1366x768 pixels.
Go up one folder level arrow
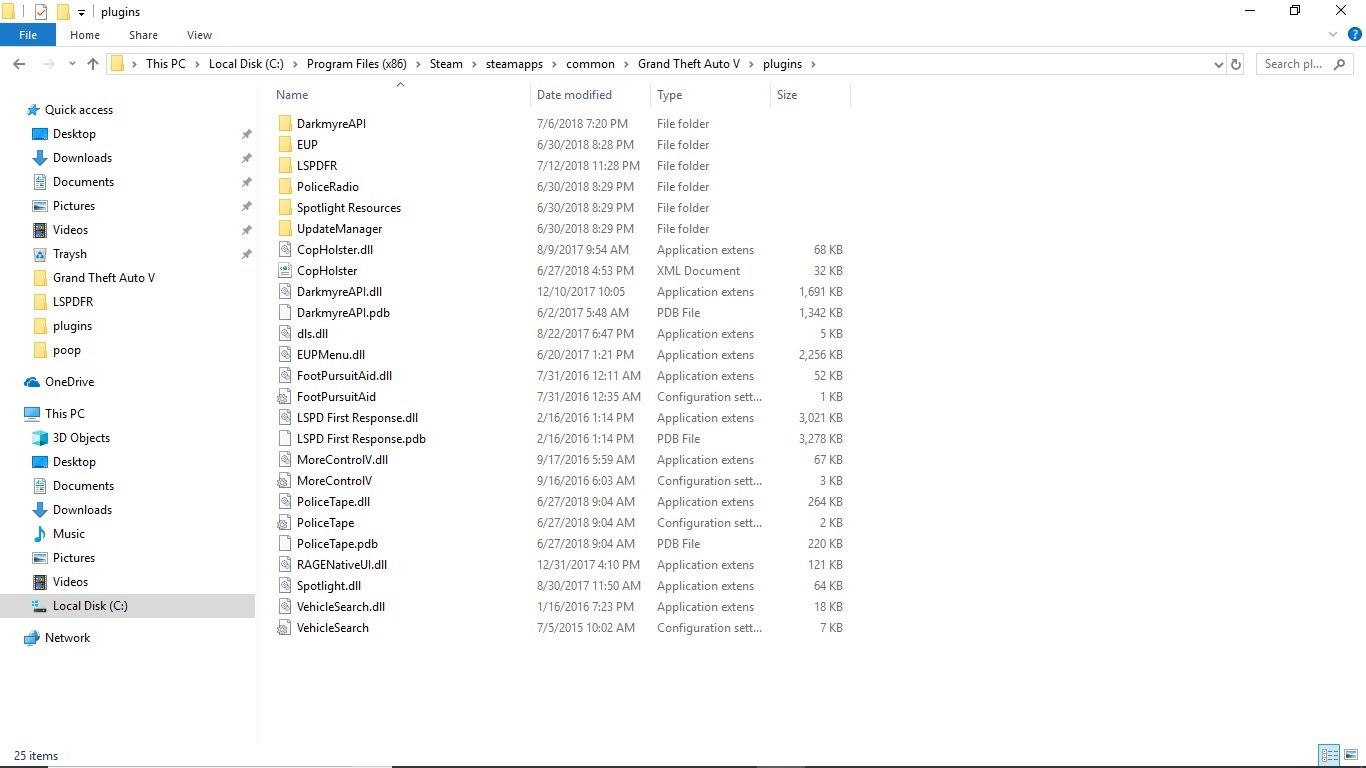pyautogui.click(x=93, y=64)
